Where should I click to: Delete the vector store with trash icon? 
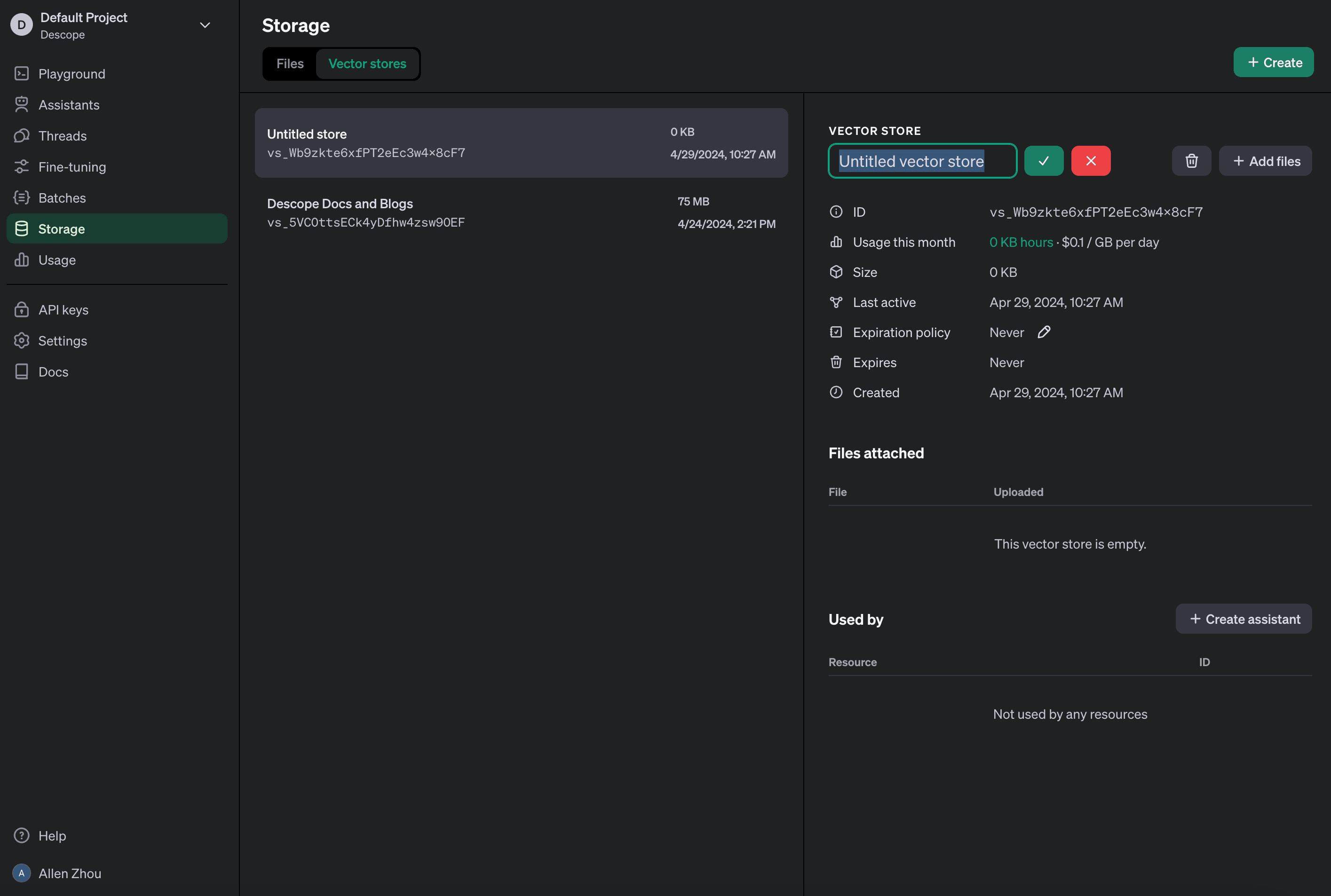click(1191, 161)
